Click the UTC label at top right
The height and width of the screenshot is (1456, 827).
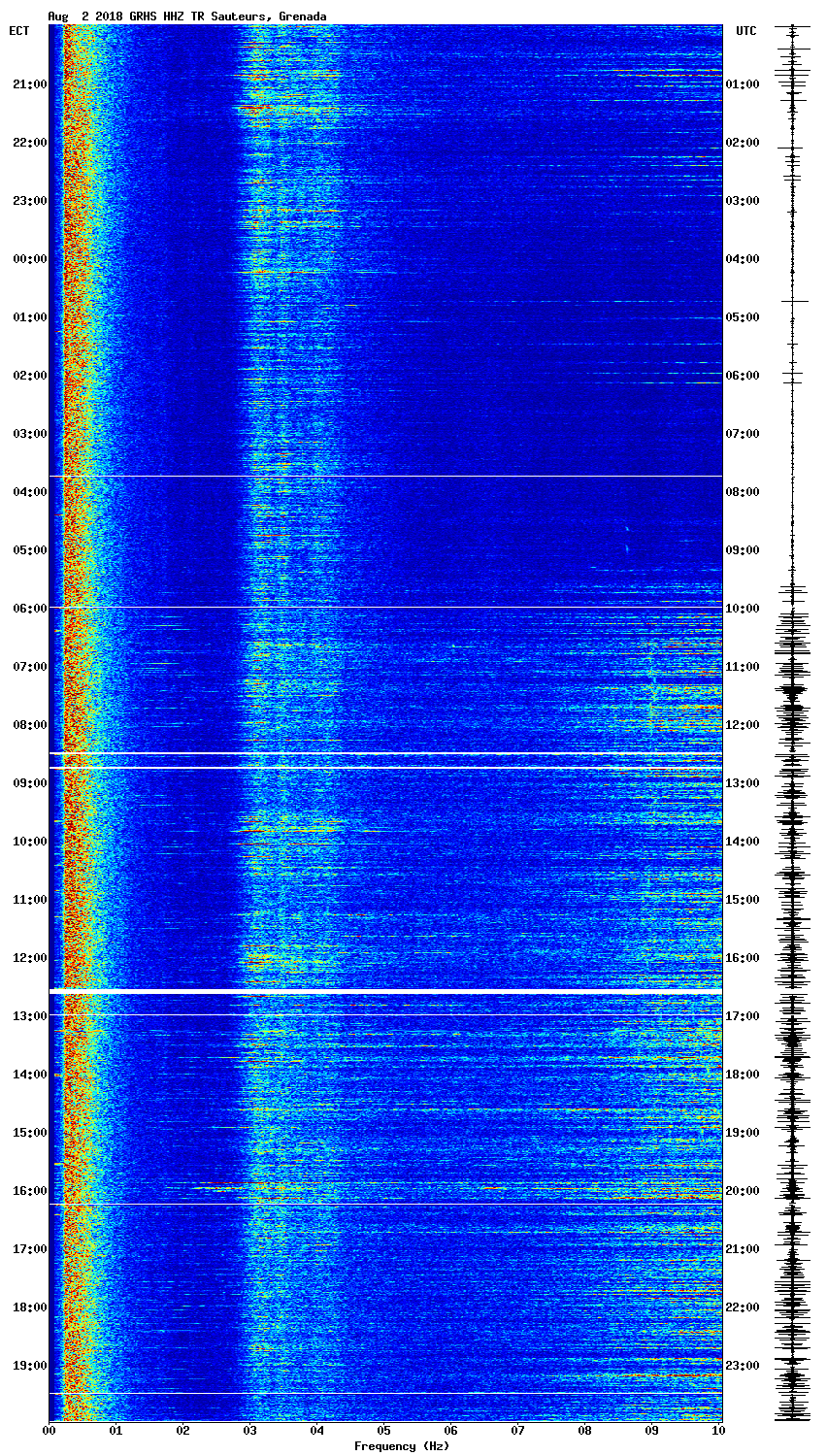(745, 31)
